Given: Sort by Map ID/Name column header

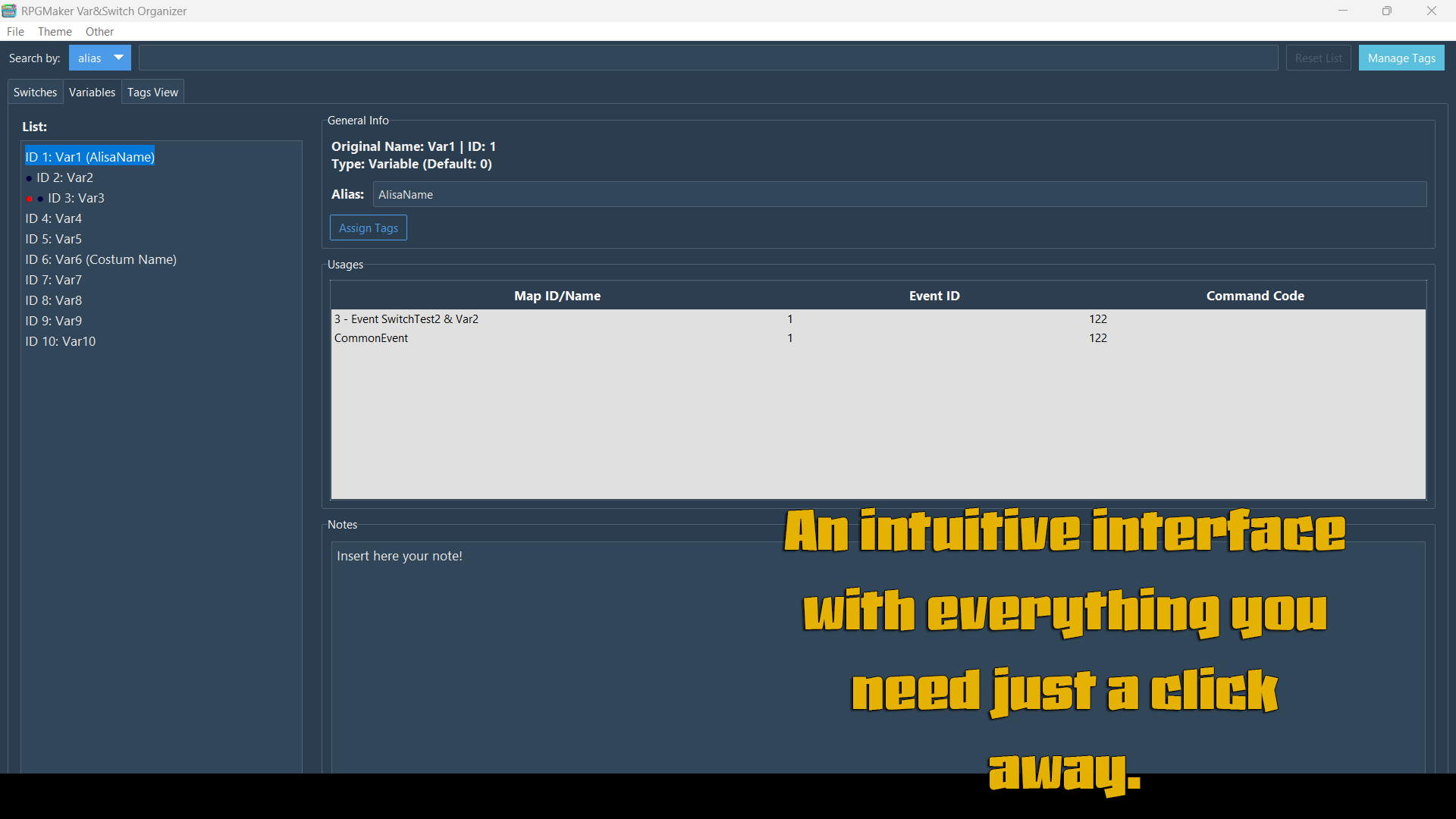Looking at the screenshot, I should click(x=557, y=296).
